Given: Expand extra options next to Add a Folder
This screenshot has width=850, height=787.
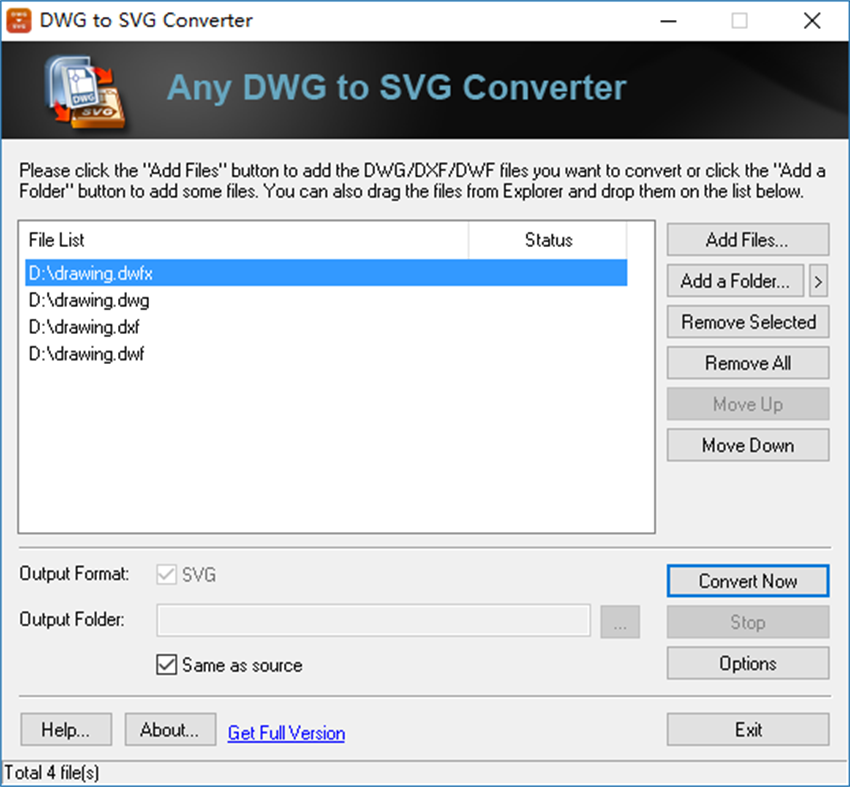Looking at the screenshot, I should point(818,281).
